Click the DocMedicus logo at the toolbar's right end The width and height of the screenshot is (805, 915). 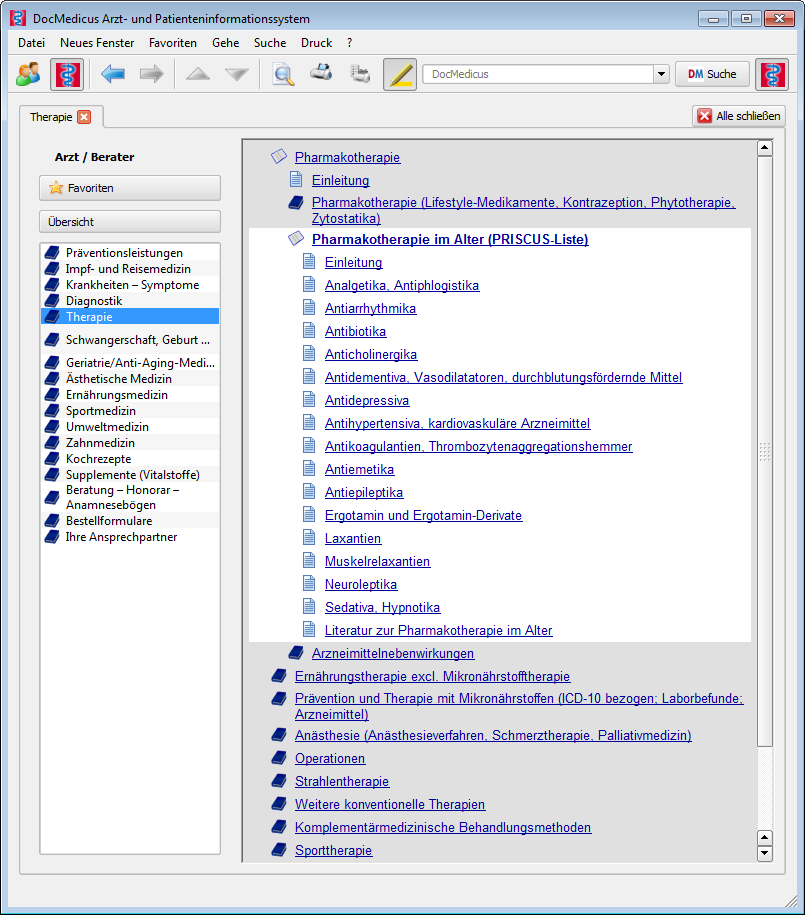772,74
